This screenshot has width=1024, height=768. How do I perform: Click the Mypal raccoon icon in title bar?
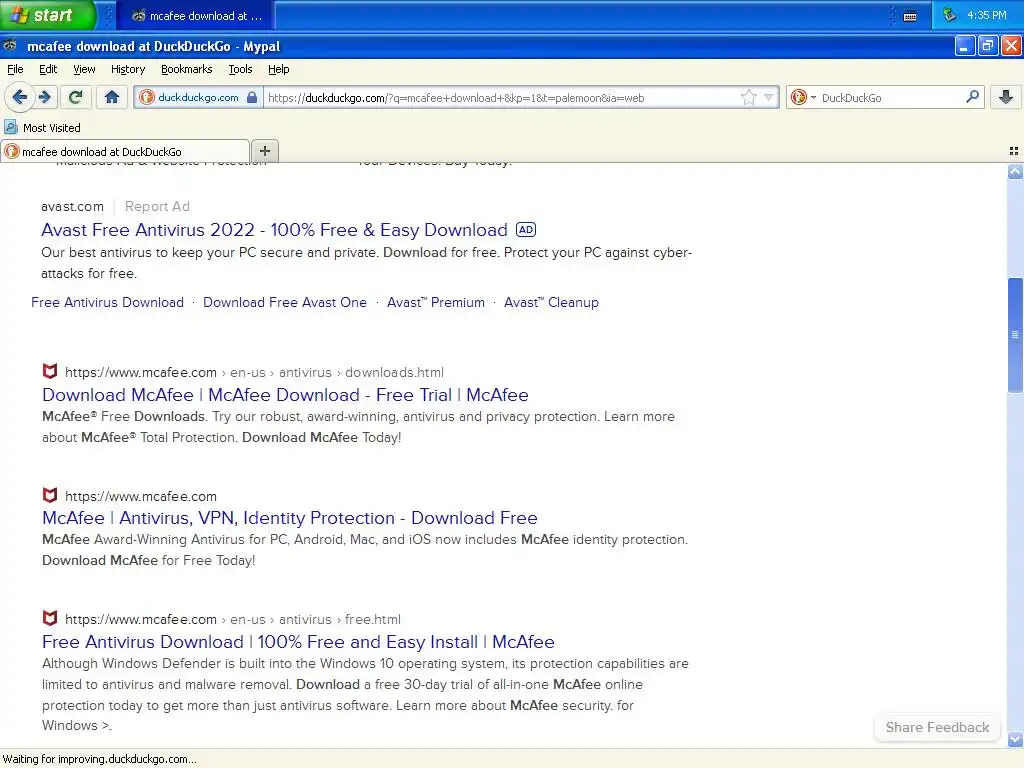pos(10,46)
